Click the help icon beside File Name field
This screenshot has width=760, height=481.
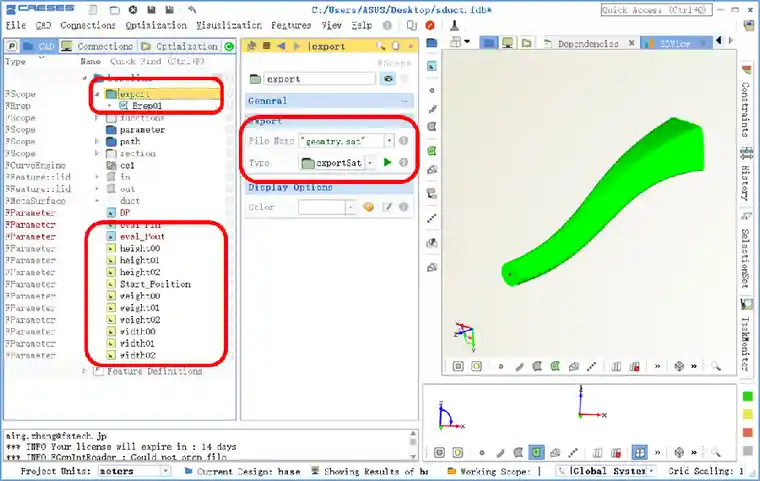click(x=403, y=141)
